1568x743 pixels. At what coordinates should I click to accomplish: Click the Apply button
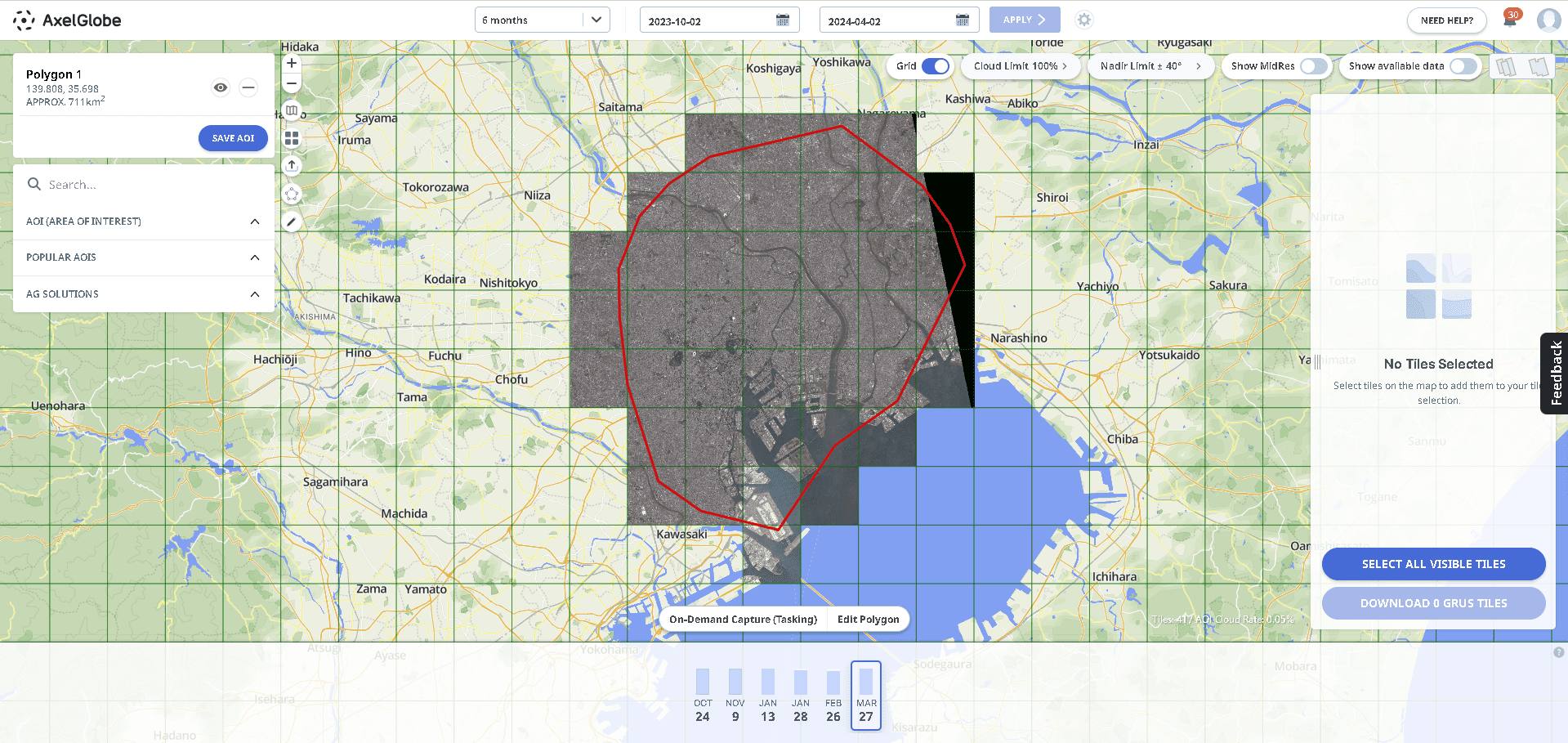(1025, 20)
